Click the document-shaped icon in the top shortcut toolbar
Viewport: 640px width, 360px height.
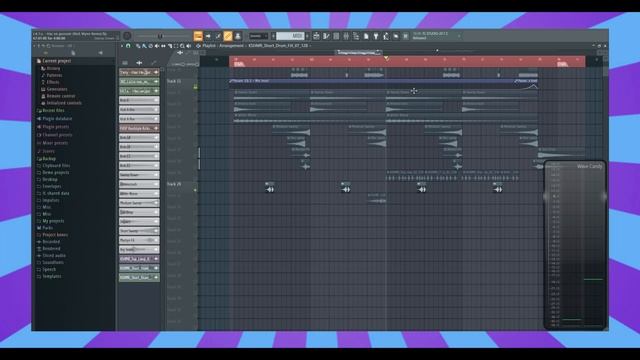366,36
